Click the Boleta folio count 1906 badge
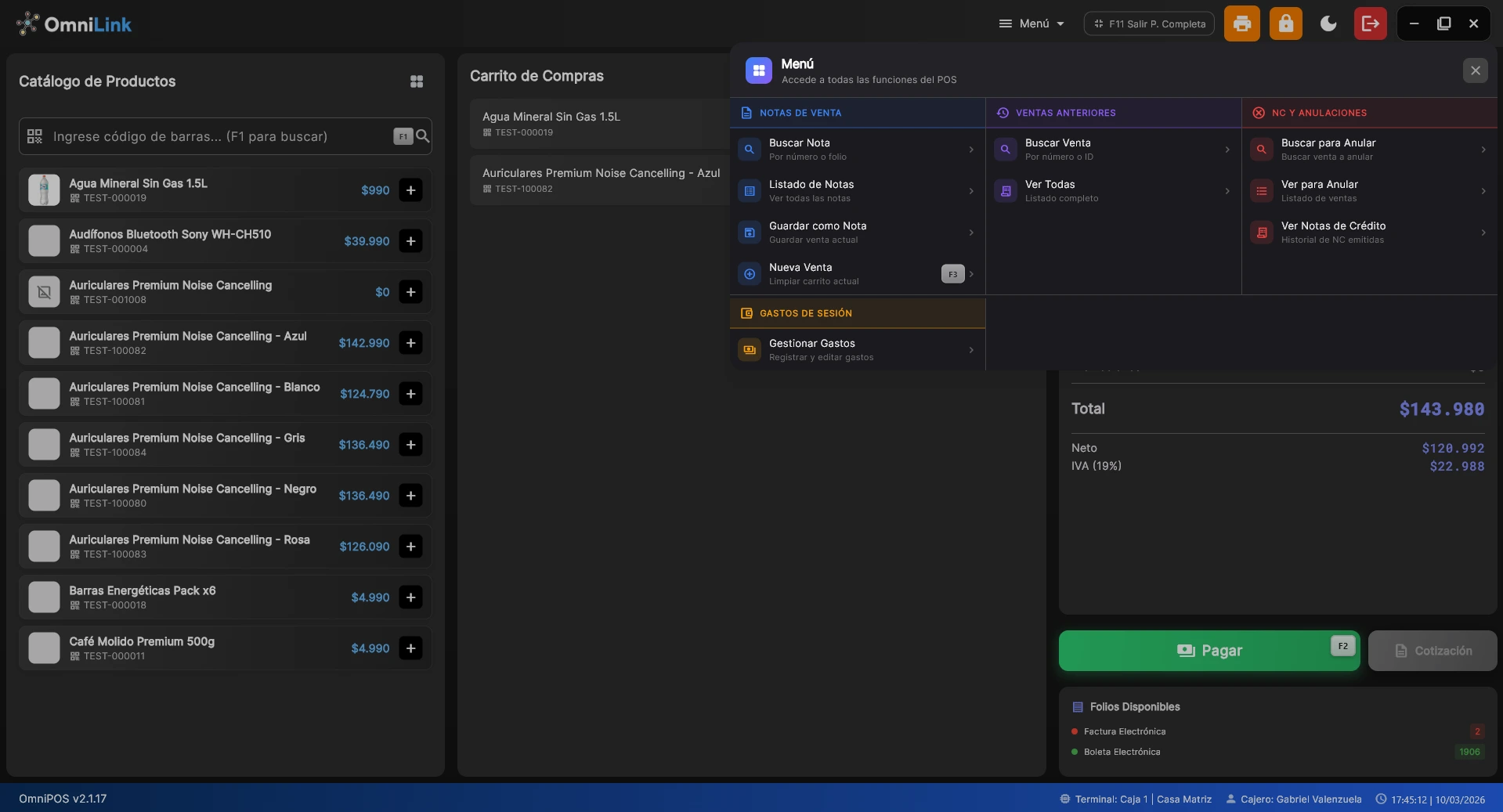Image resolution: width=1503 pixels, height=812 pixels. click(x=1469, y=752)
